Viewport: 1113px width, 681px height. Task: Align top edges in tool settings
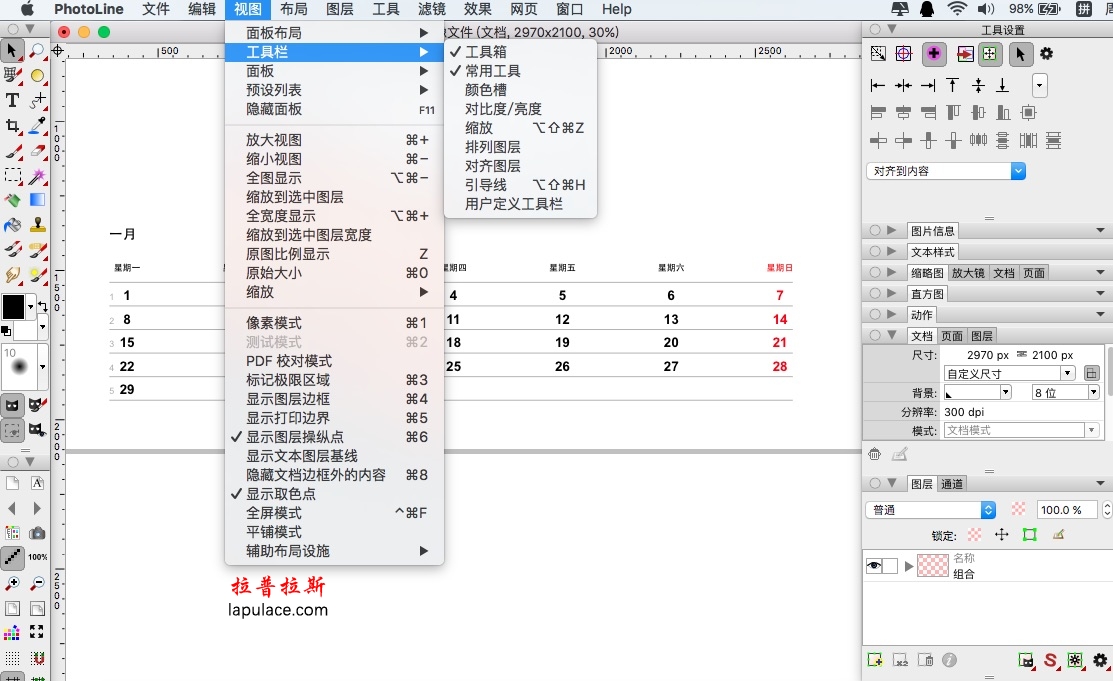tap(953, 86)
